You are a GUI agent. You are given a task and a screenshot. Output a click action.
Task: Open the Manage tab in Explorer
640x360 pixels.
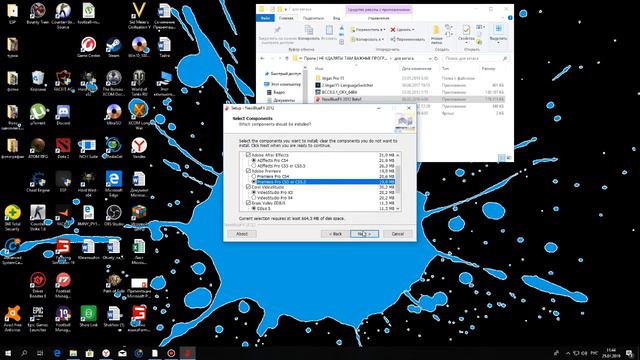378,18
